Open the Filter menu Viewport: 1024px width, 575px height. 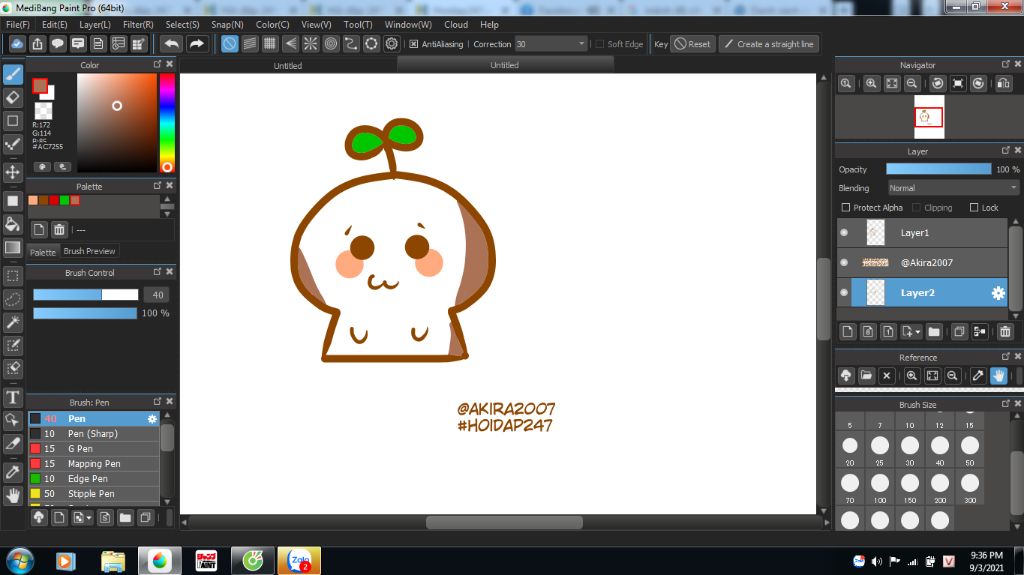[138, 24]
